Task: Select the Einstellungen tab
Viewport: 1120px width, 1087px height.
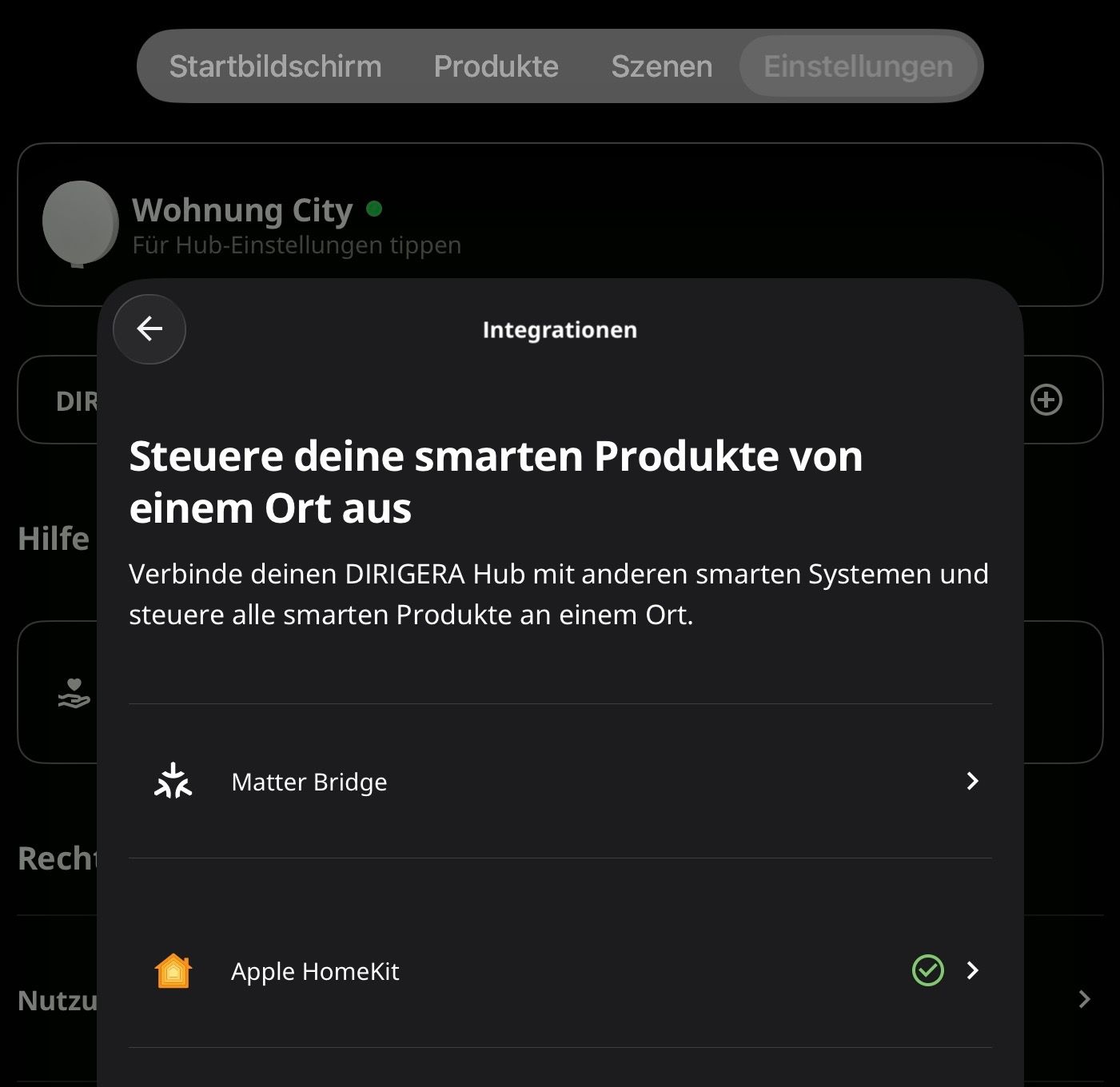Action: click(859, 66)
